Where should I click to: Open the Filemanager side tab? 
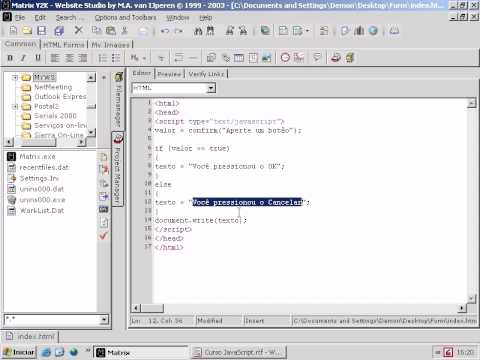(118, 100)
